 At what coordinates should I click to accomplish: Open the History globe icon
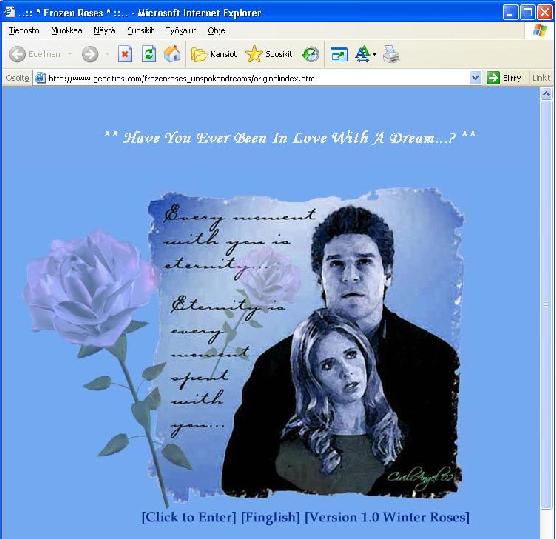[x=310, y=54]
